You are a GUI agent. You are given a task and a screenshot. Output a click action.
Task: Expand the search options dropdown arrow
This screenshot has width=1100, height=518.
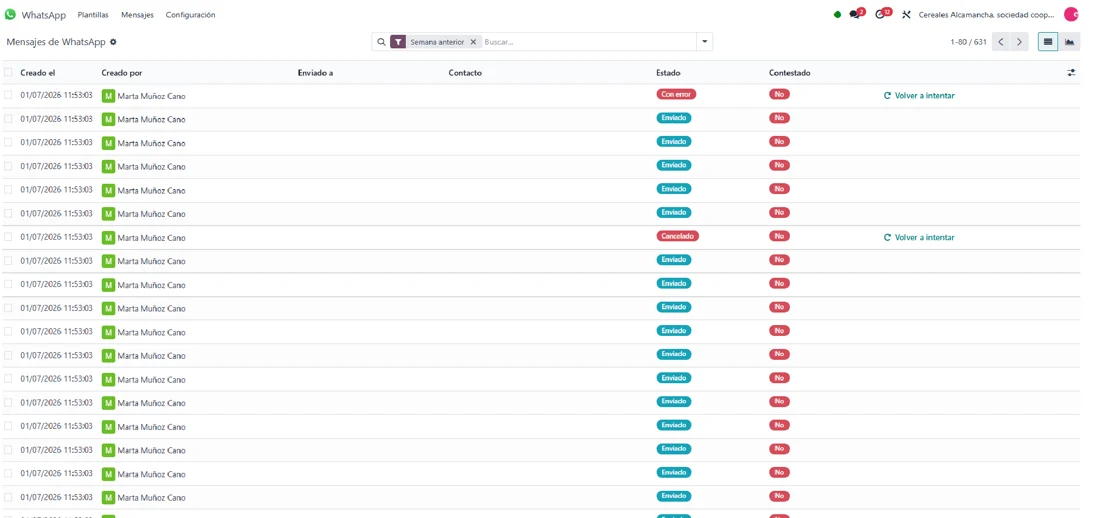tap(704, 42)
